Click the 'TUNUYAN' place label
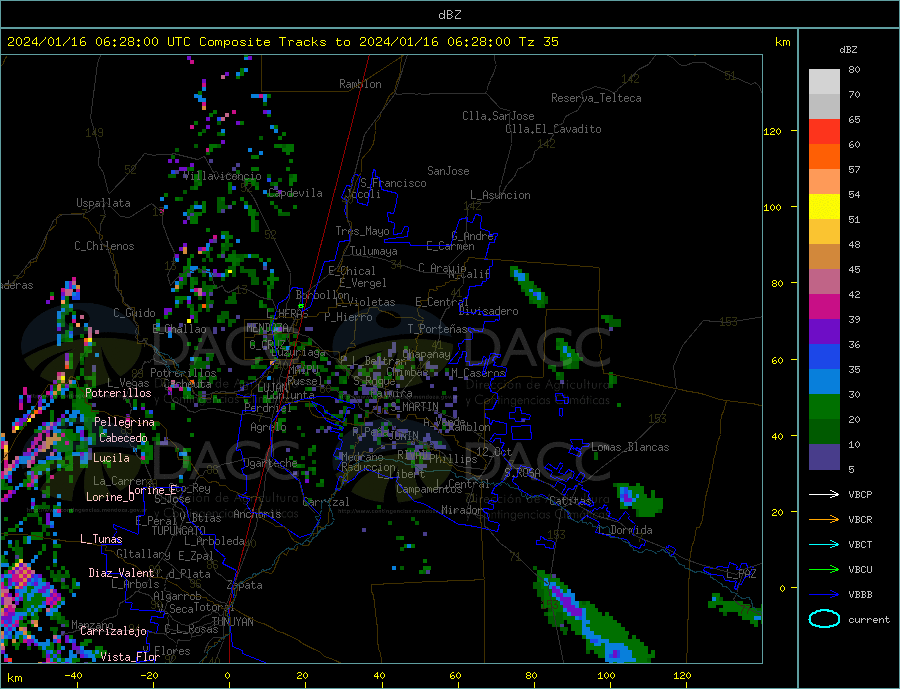This screenshot has width=900, height=689. pyautogui.click(x=232, y=622)
